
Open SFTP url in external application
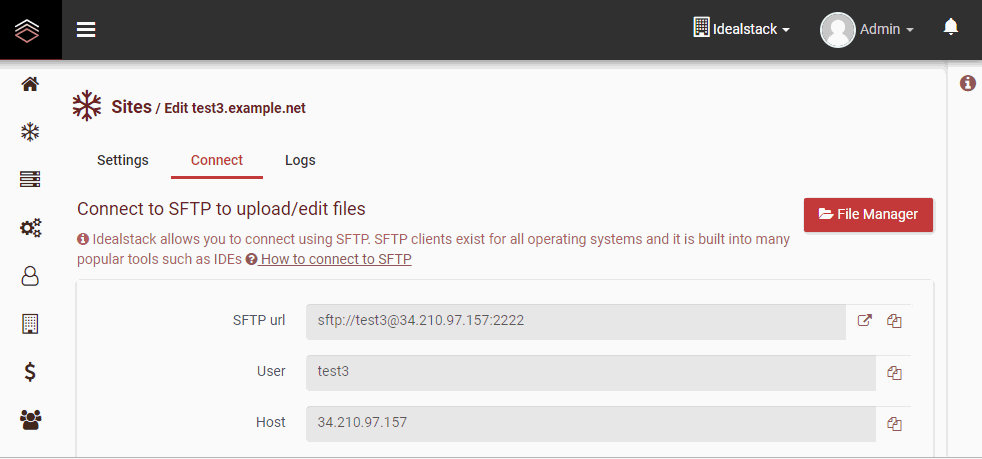click(864, 321)
